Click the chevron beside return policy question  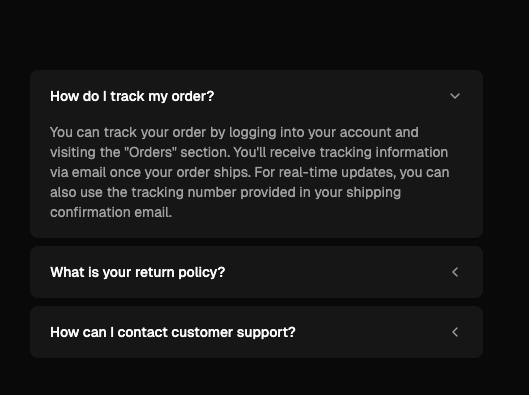[455, 272]
